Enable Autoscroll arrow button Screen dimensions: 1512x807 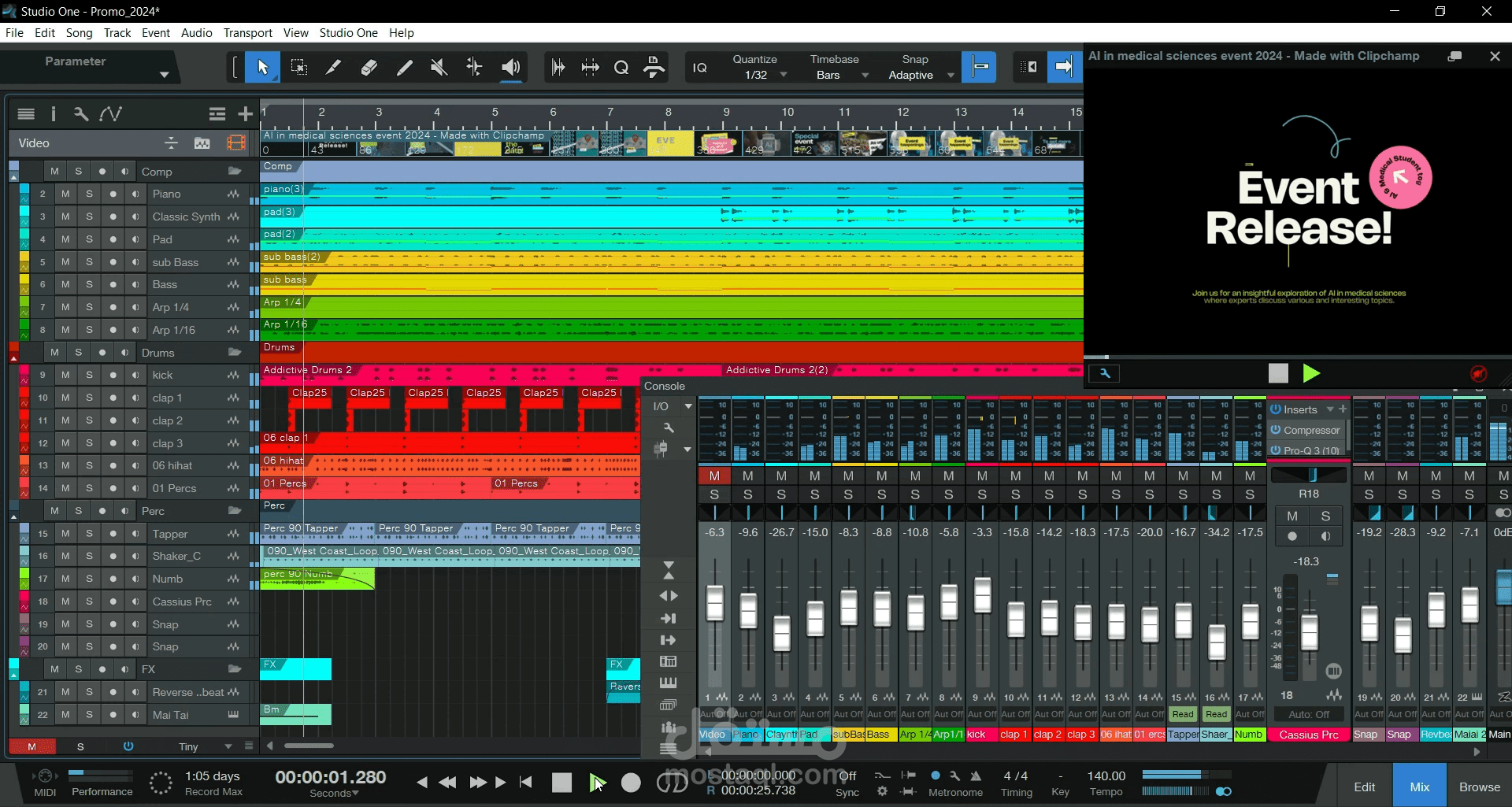click(1063, 67)
